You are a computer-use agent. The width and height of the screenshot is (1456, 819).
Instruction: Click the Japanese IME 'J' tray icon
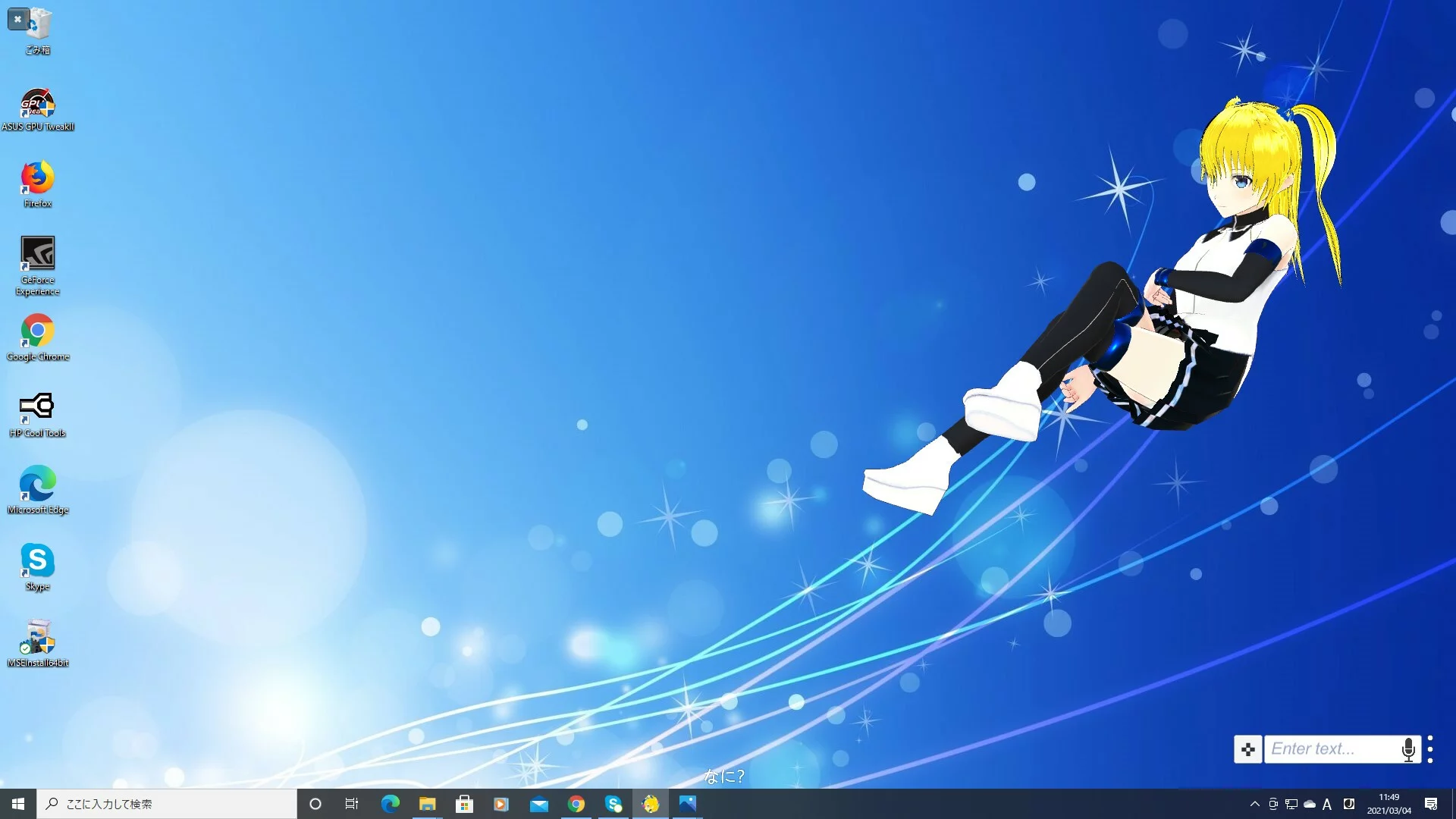1349,804
